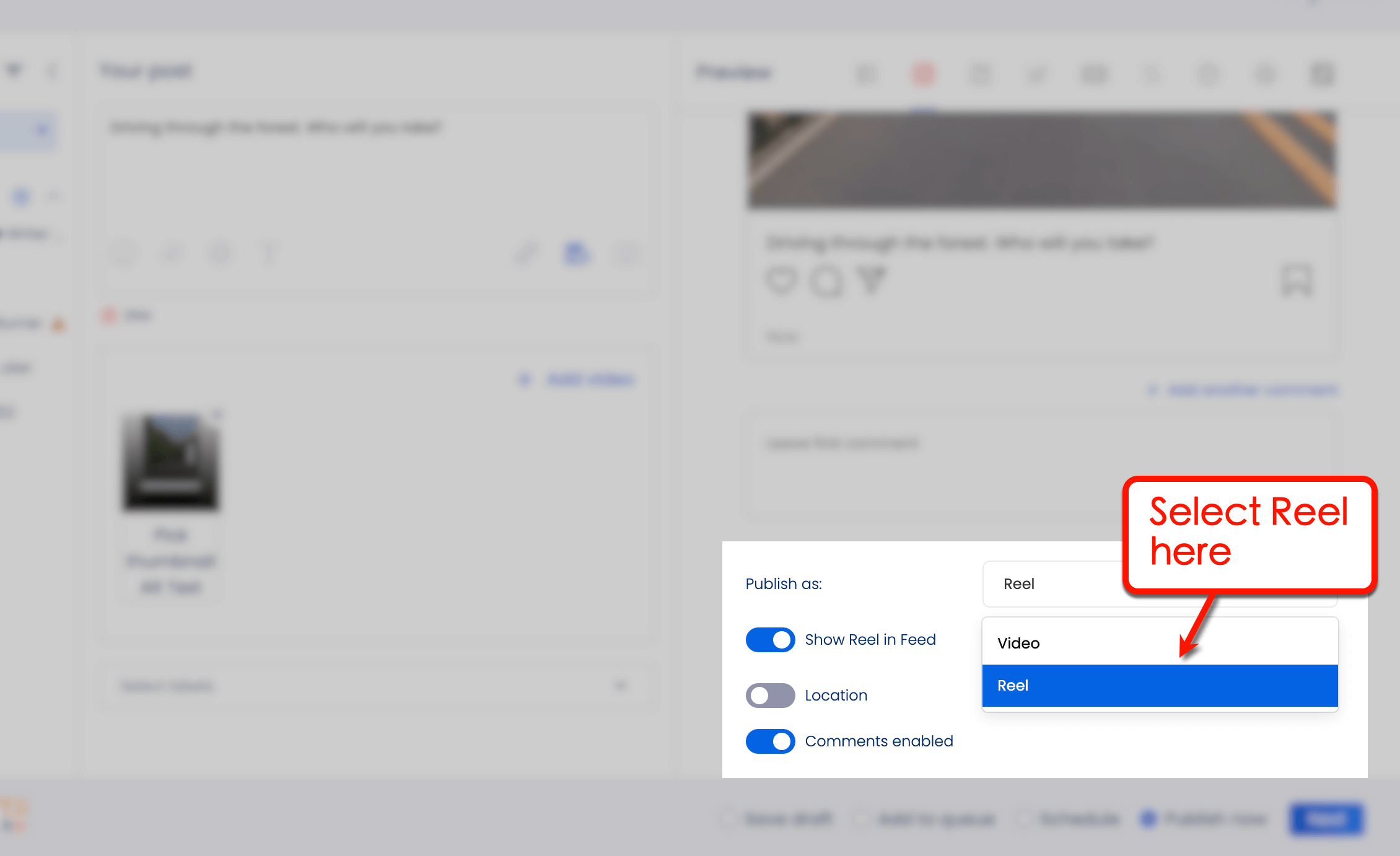
Task: Open the emoji picker in the post editor
Action: click(123, 253)
